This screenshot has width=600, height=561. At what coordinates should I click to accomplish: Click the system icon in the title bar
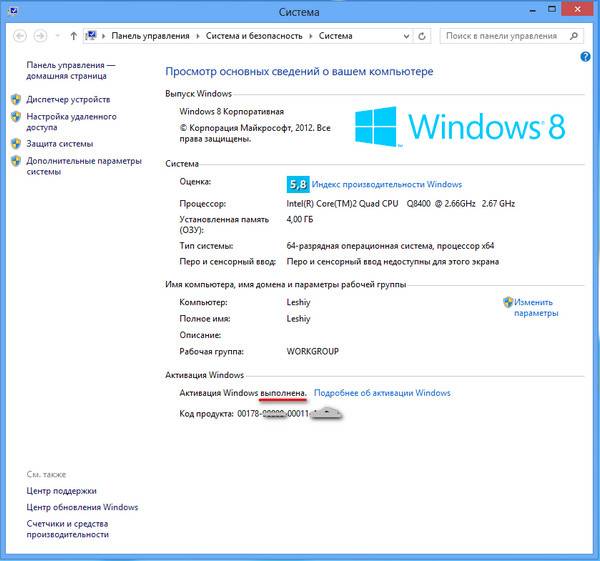click(x=13, y=11)
